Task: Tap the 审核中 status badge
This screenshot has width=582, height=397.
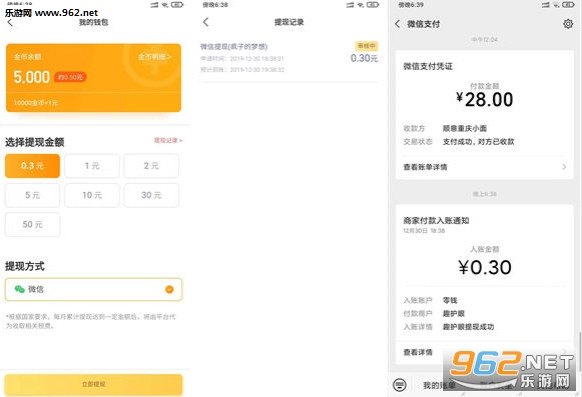Action: pos(366,46)
